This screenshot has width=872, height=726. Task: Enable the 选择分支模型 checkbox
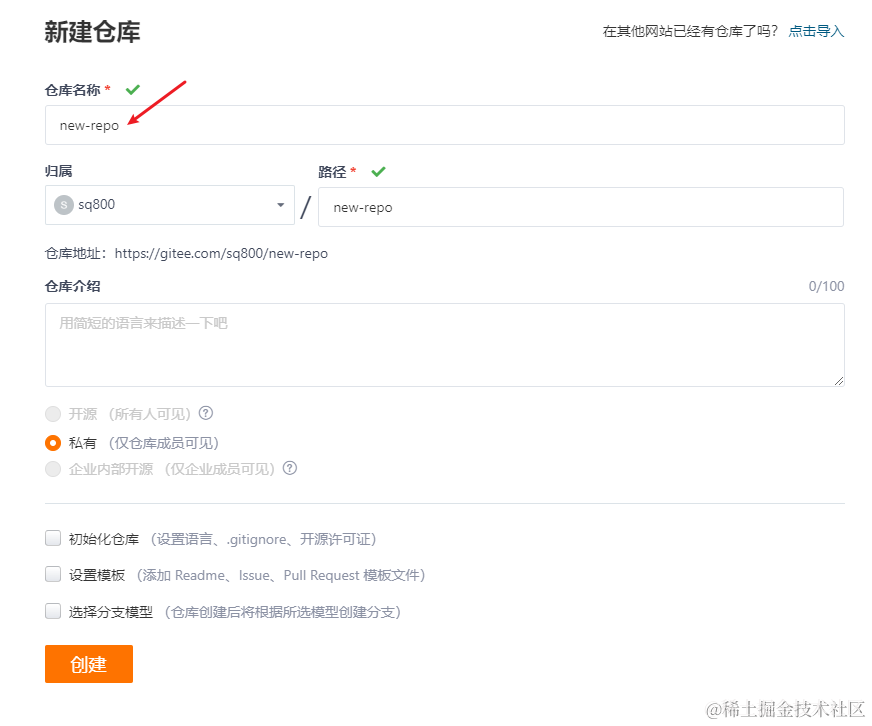coord(53,611)
